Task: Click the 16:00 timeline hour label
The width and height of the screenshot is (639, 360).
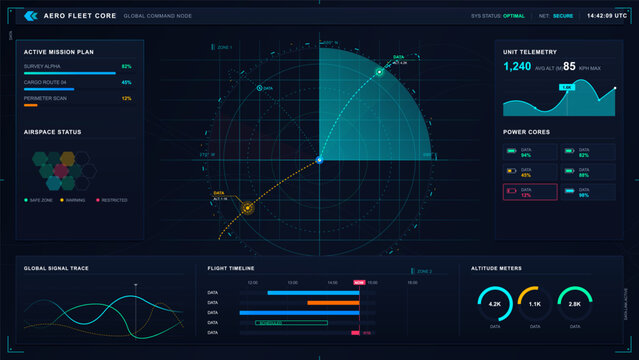Action: [412, 283]
